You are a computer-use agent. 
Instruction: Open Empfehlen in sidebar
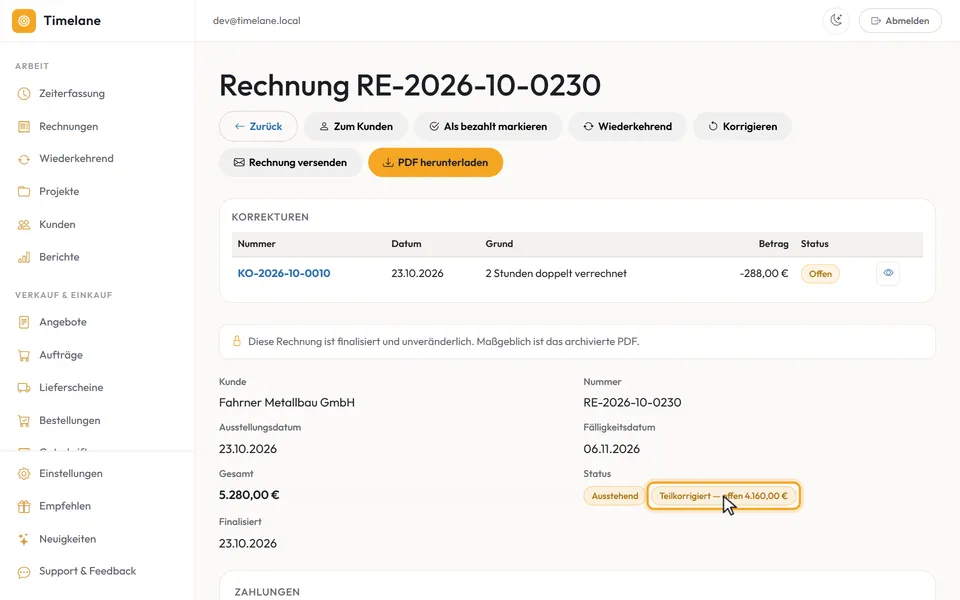click(x=65, y=506)
